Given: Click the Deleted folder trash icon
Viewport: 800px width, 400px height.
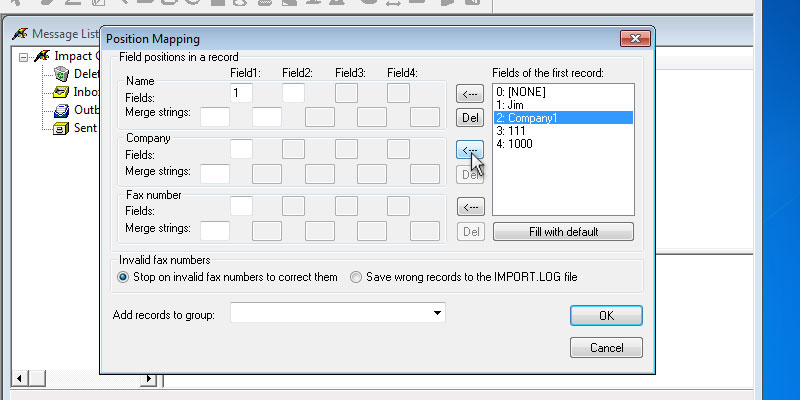Looking at the screenshot, I should click(x=61, y=74).
